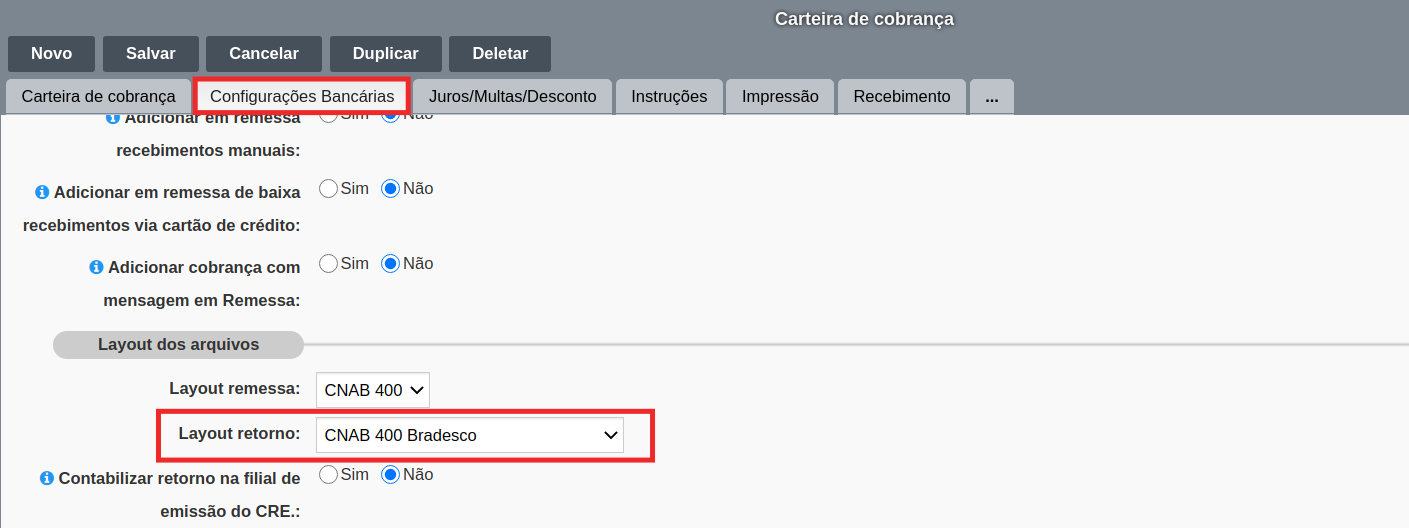
Task: Click the Duplicar button
Action: 386,54
